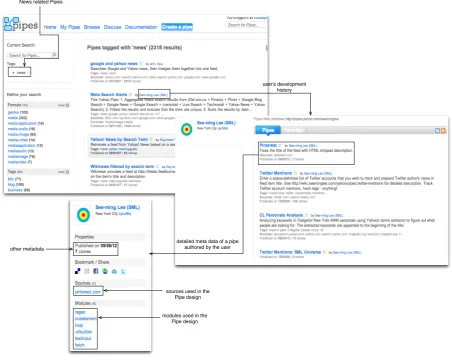Click the 'loop' module link
The image size is (452, 360).
79,325
